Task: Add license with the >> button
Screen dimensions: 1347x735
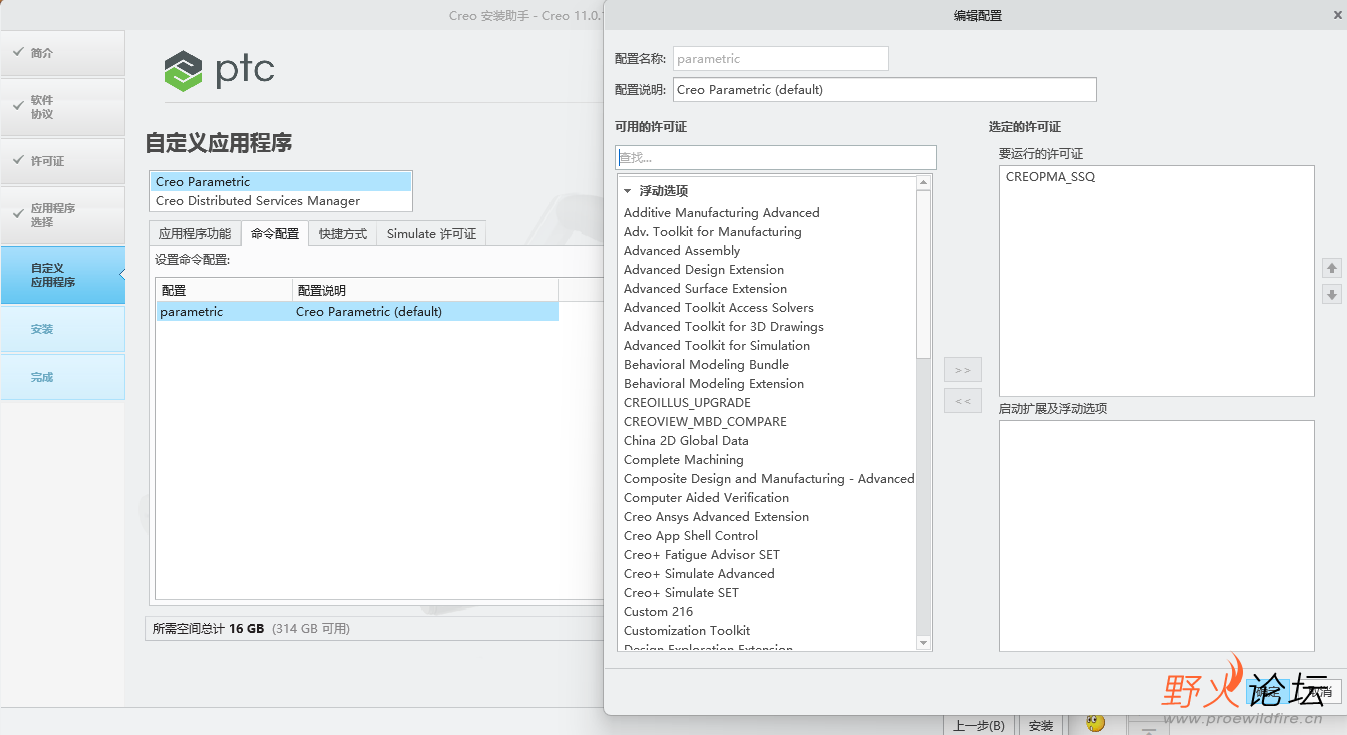Action: [963, 370]
